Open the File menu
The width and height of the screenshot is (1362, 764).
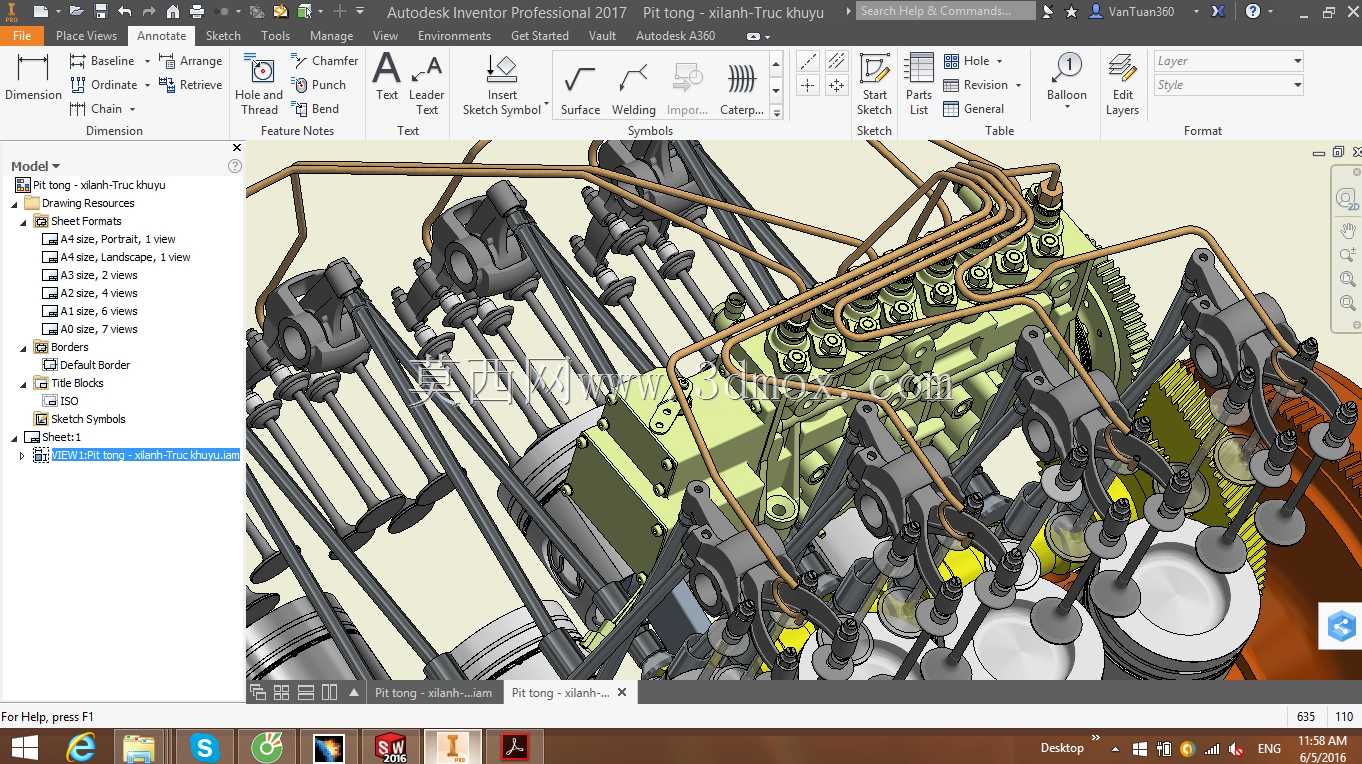(x=22, y=35)
